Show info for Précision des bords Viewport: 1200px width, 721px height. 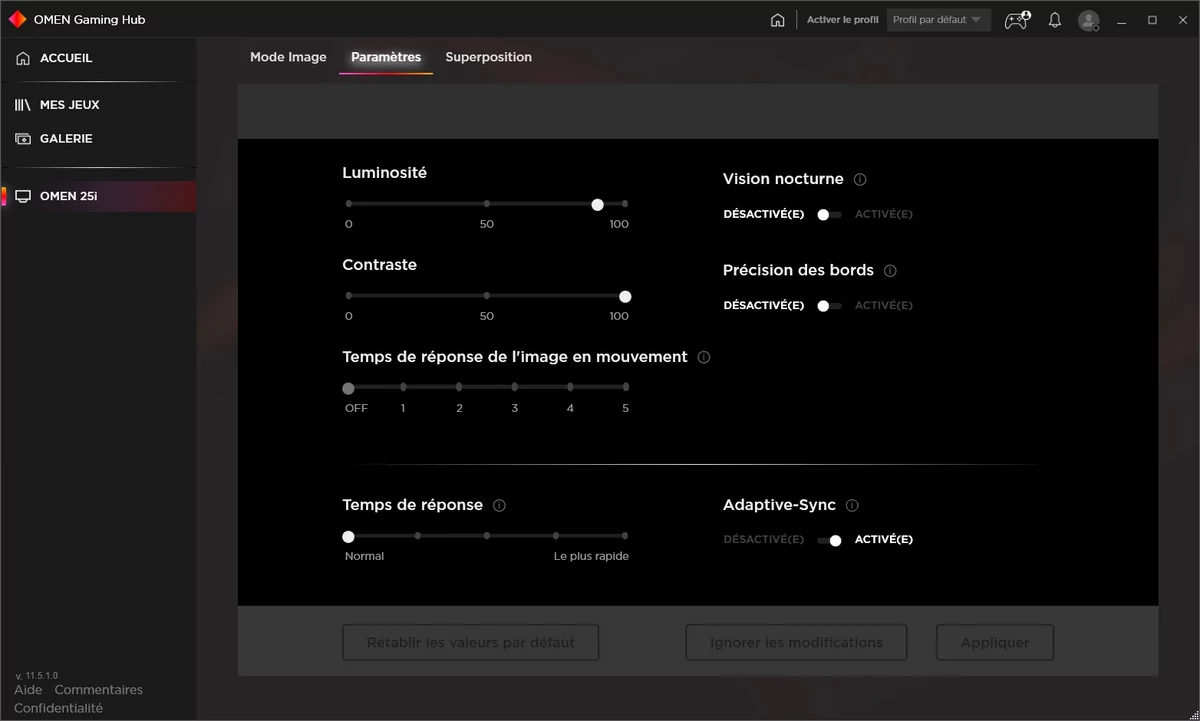tap(890, 271)
